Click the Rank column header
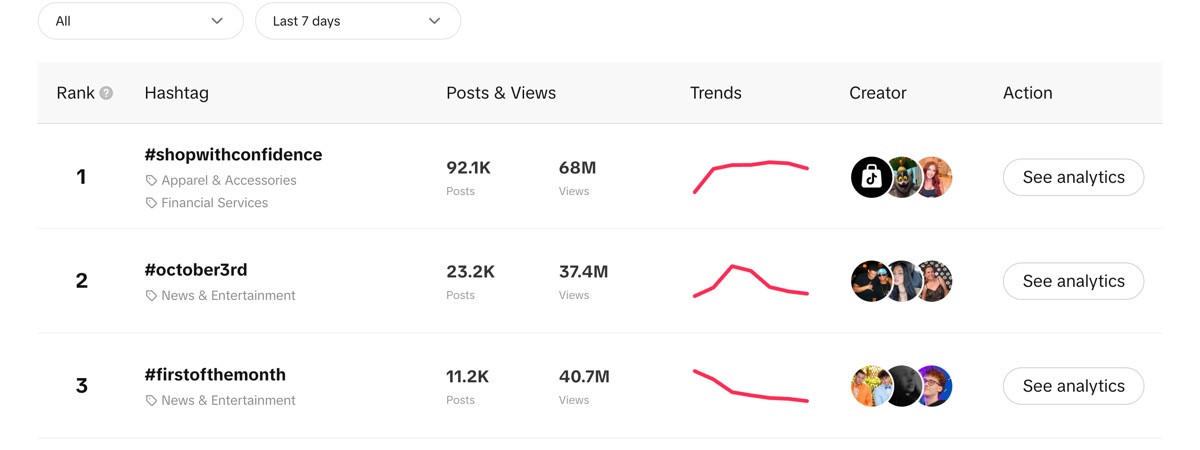 click(x=75, y=93)
